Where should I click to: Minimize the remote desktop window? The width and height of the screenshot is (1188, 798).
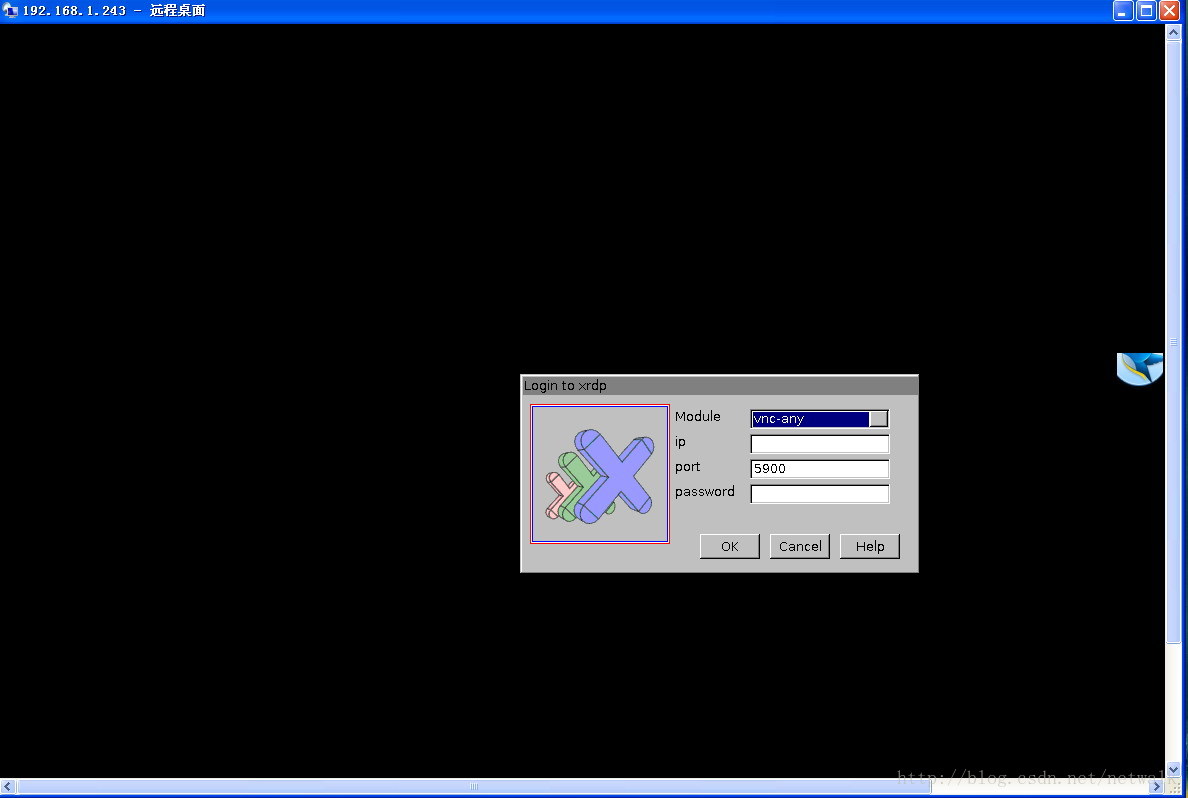pos(1123,11)
